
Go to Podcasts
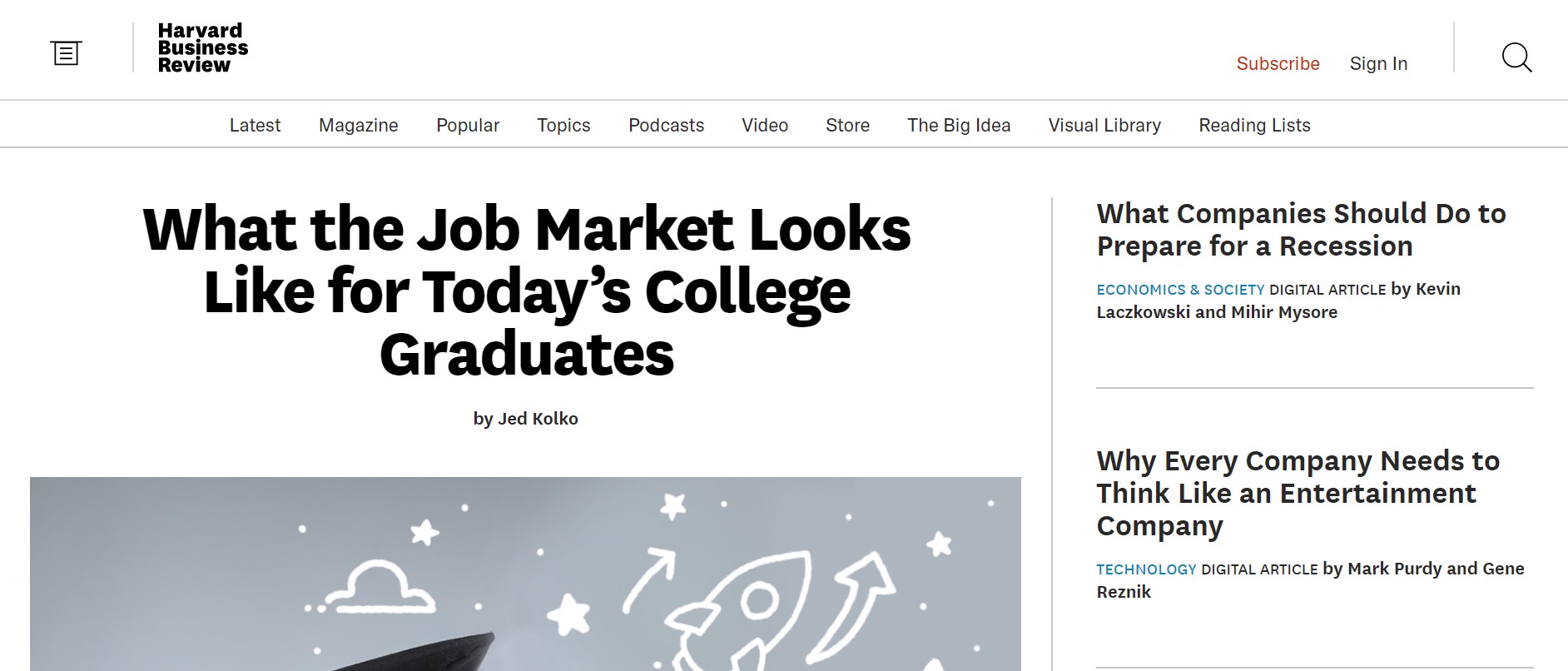tap(666, 125)
